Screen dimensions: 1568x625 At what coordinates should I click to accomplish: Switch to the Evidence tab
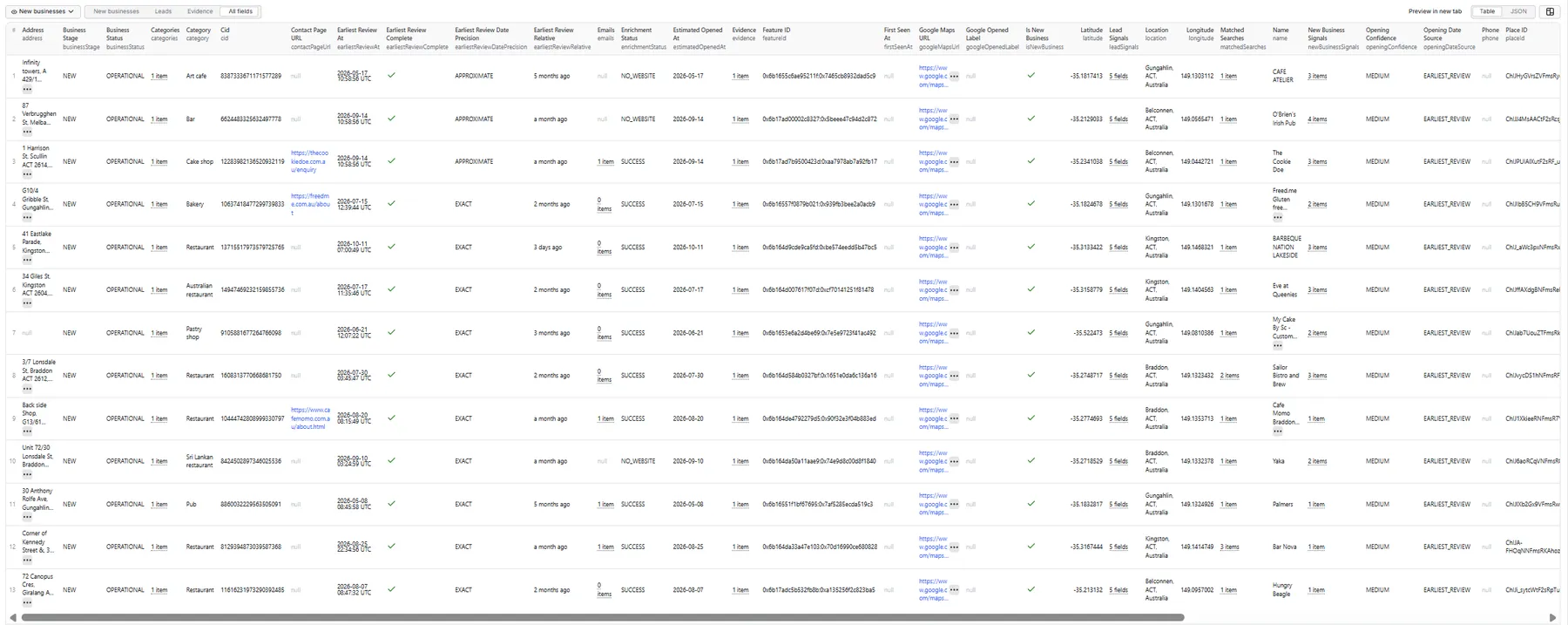click(x=199, y=11)
